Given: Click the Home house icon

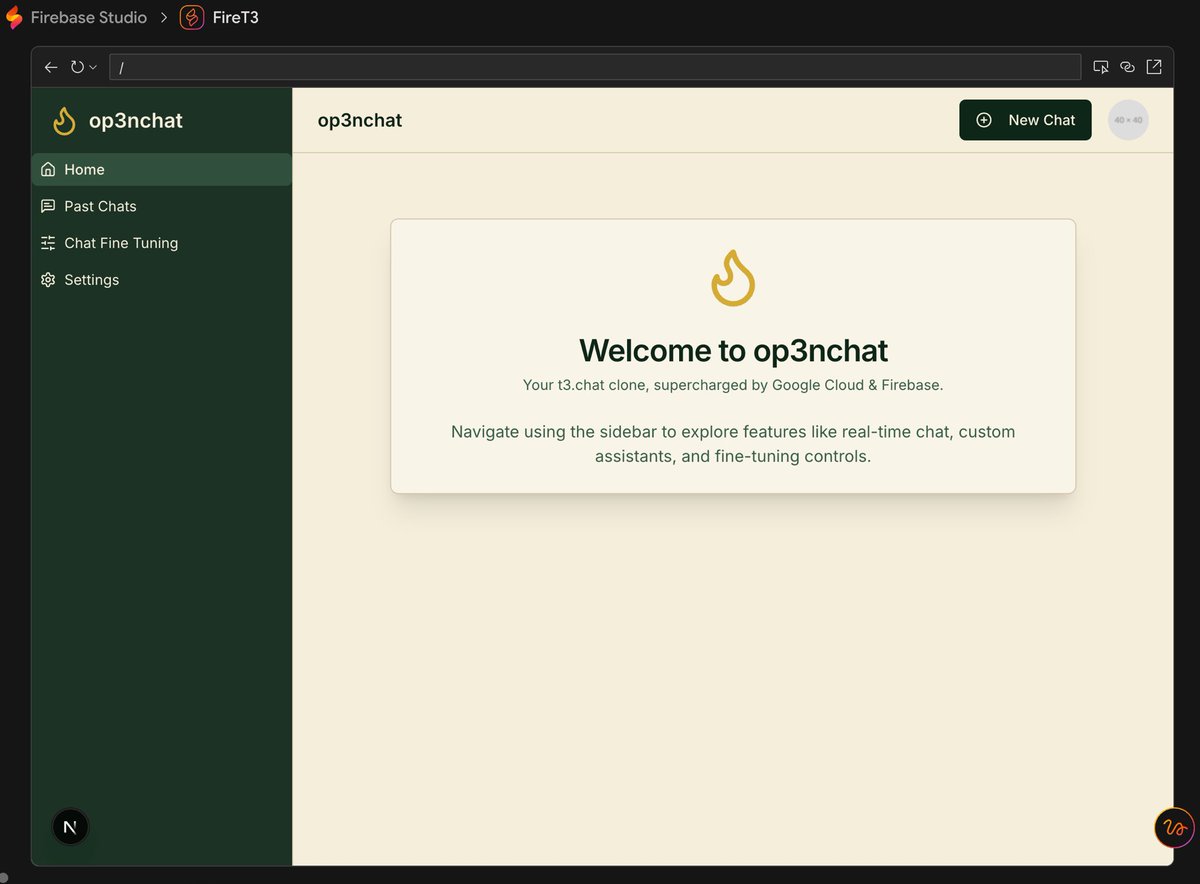Looking at the screenshot, I should click(x=48, y=169).
